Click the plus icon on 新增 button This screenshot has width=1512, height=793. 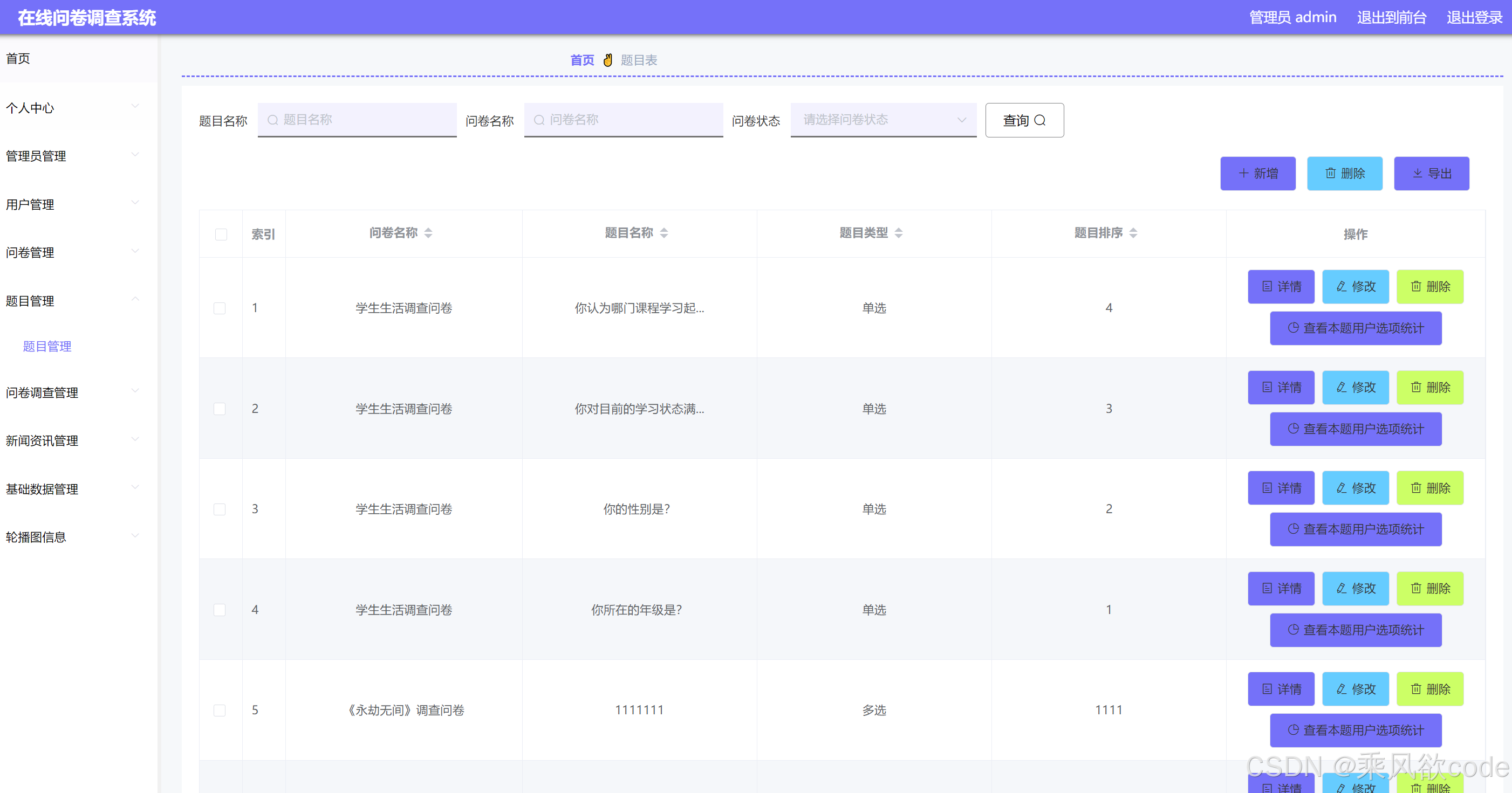pyautogui.click(x=1243, y=173)
